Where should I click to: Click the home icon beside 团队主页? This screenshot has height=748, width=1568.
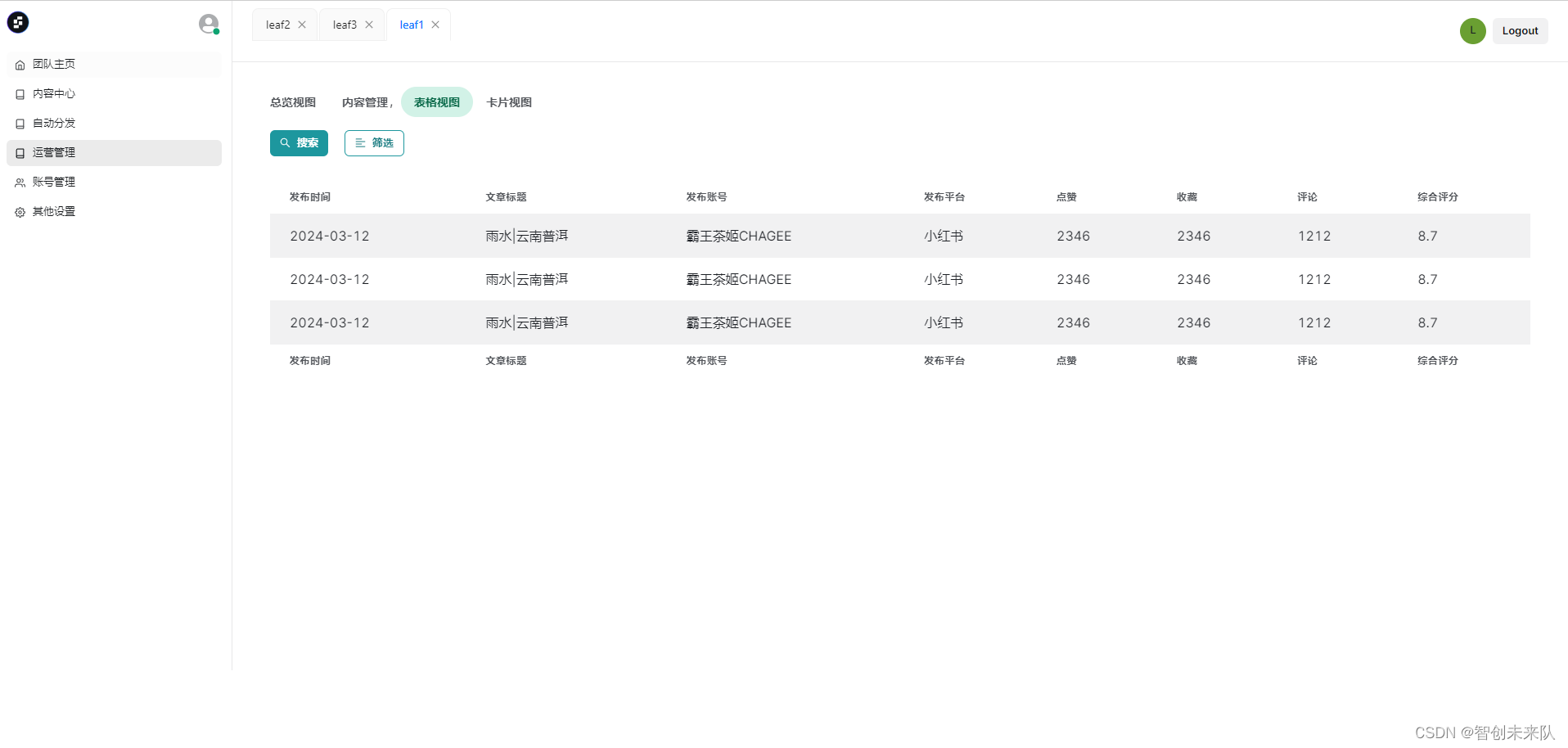[x=20, y=65]
